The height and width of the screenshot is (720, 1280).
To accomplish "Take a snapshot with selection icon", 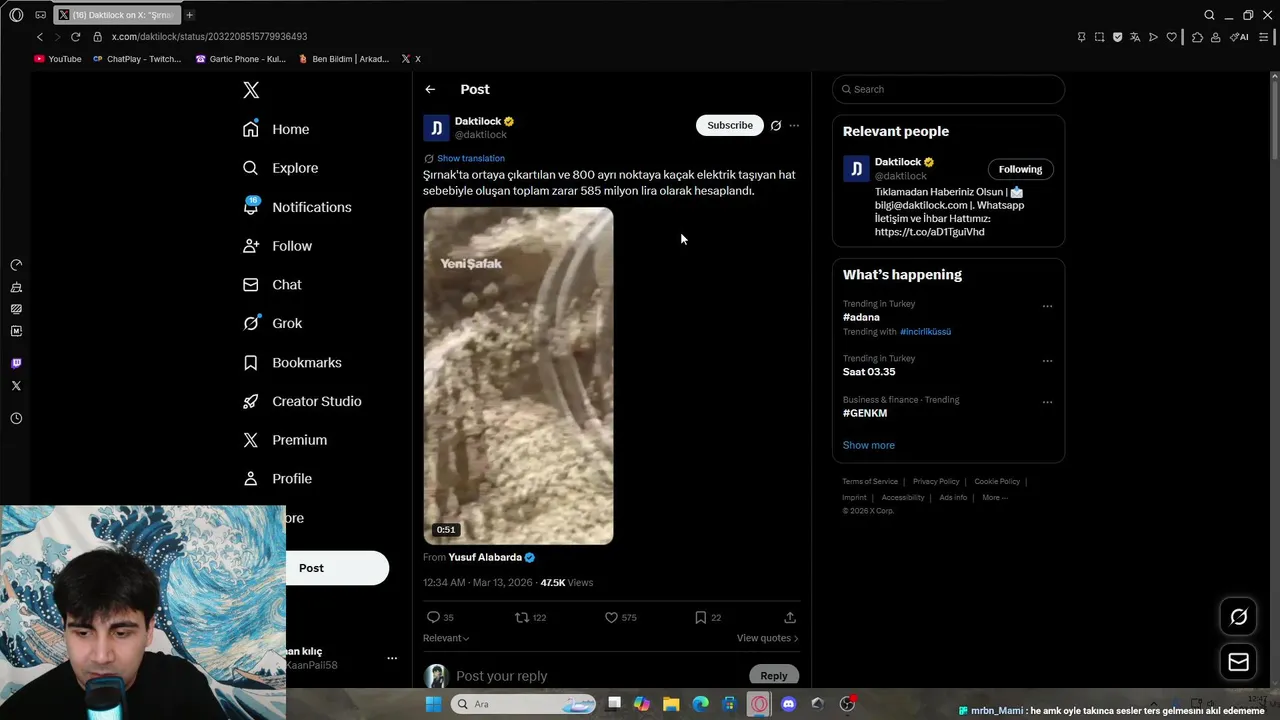I will [x=1099, y=37].
